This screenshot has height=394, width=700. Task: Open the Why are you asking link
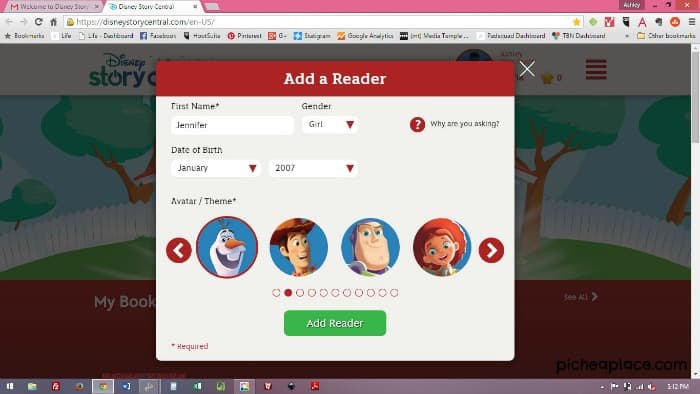pos(465,124)
